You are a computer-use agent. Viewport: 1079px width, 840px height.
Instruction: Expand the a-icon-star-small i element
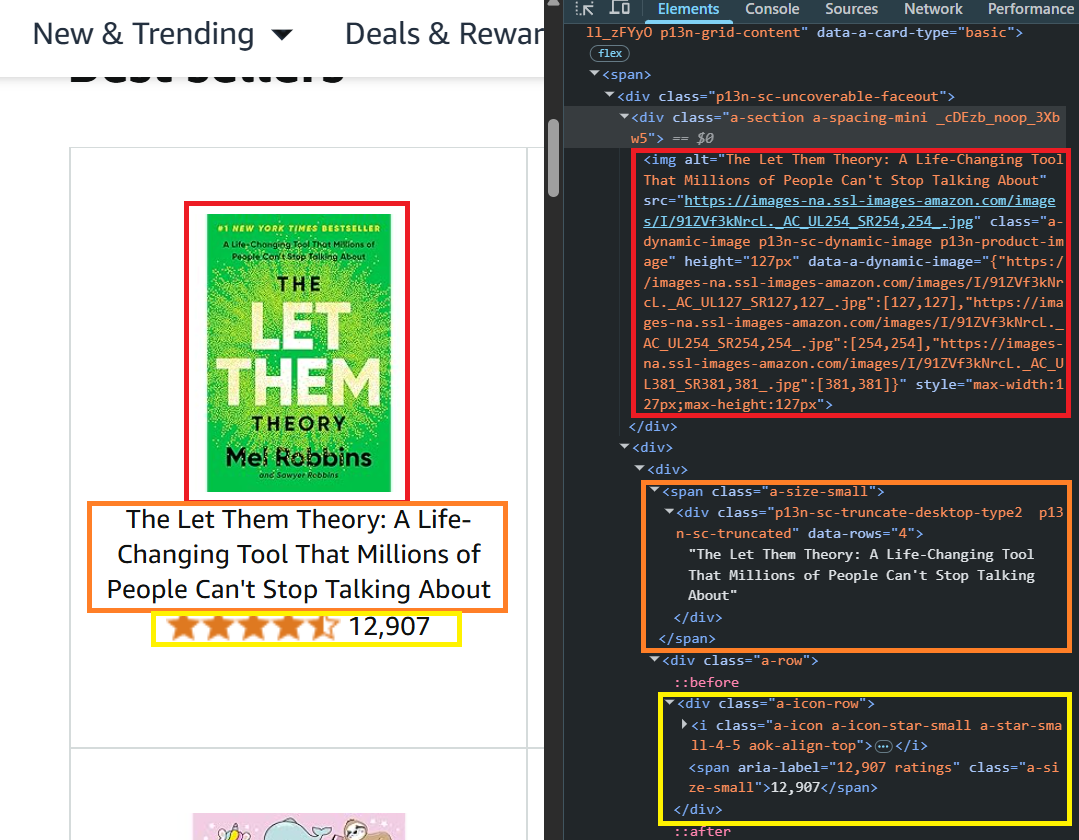click(684, 724)
